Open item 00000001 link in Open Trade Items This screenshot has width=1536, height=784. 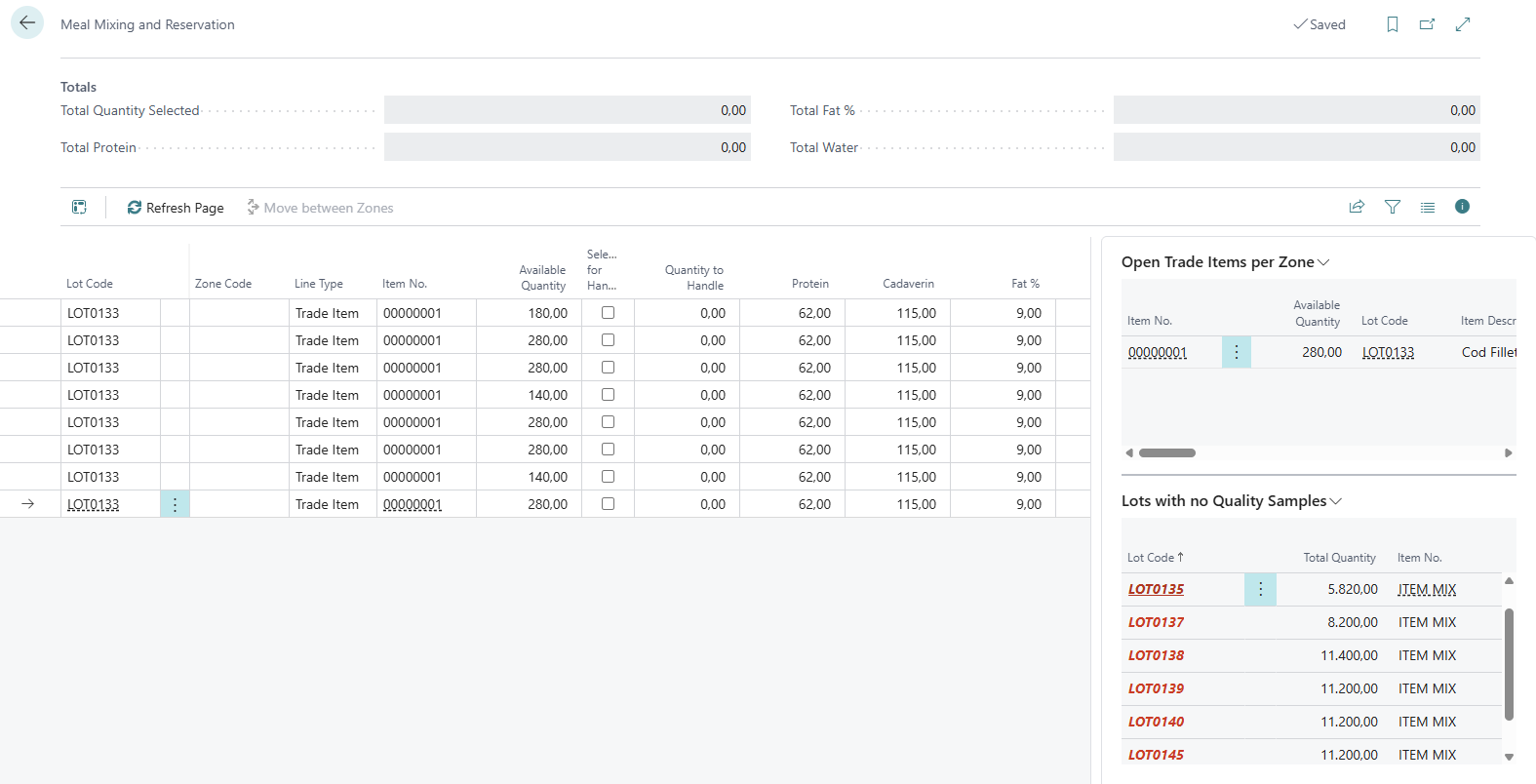click(1158, 352)
